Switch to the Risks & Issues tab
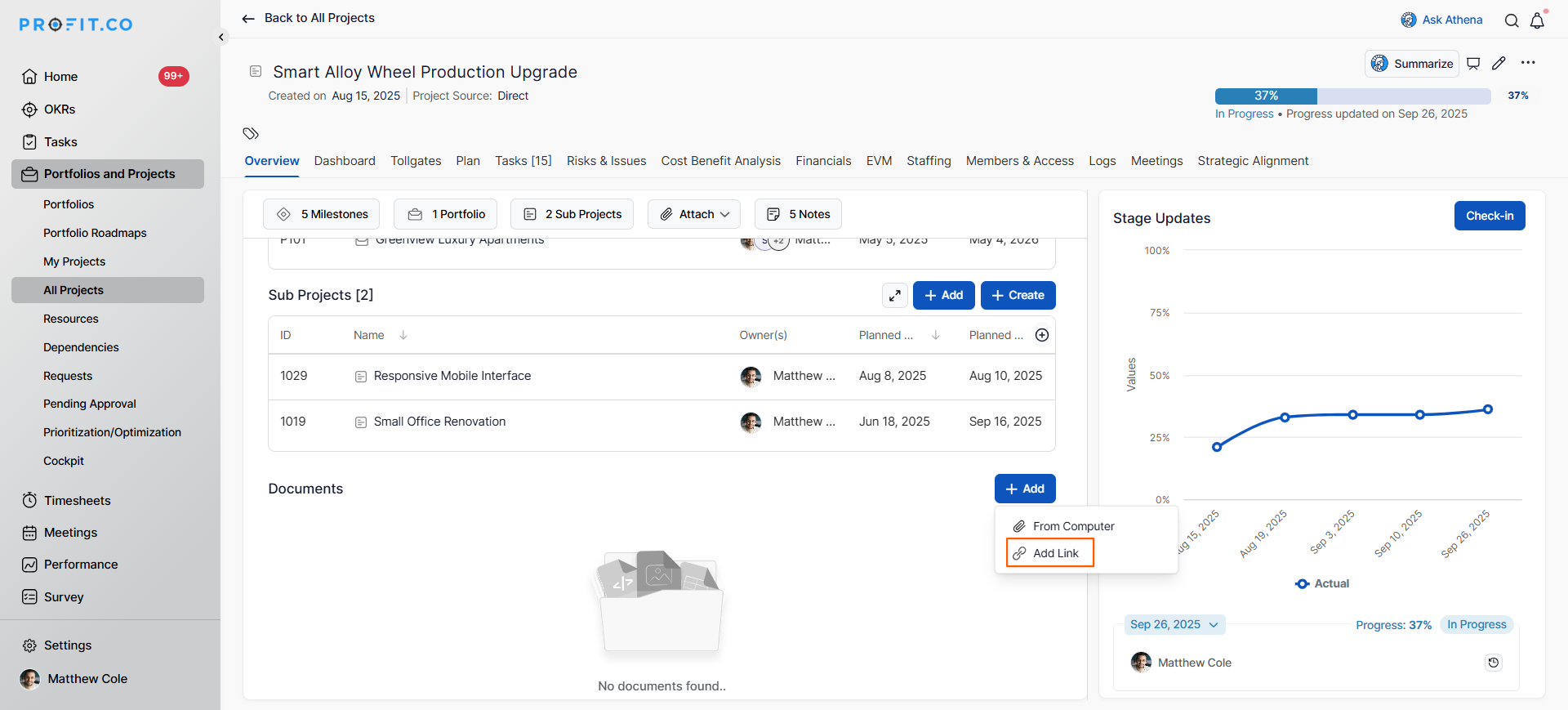Image resolution: width=1568 pixels, height=710 pixels. [x=606, y=161]
